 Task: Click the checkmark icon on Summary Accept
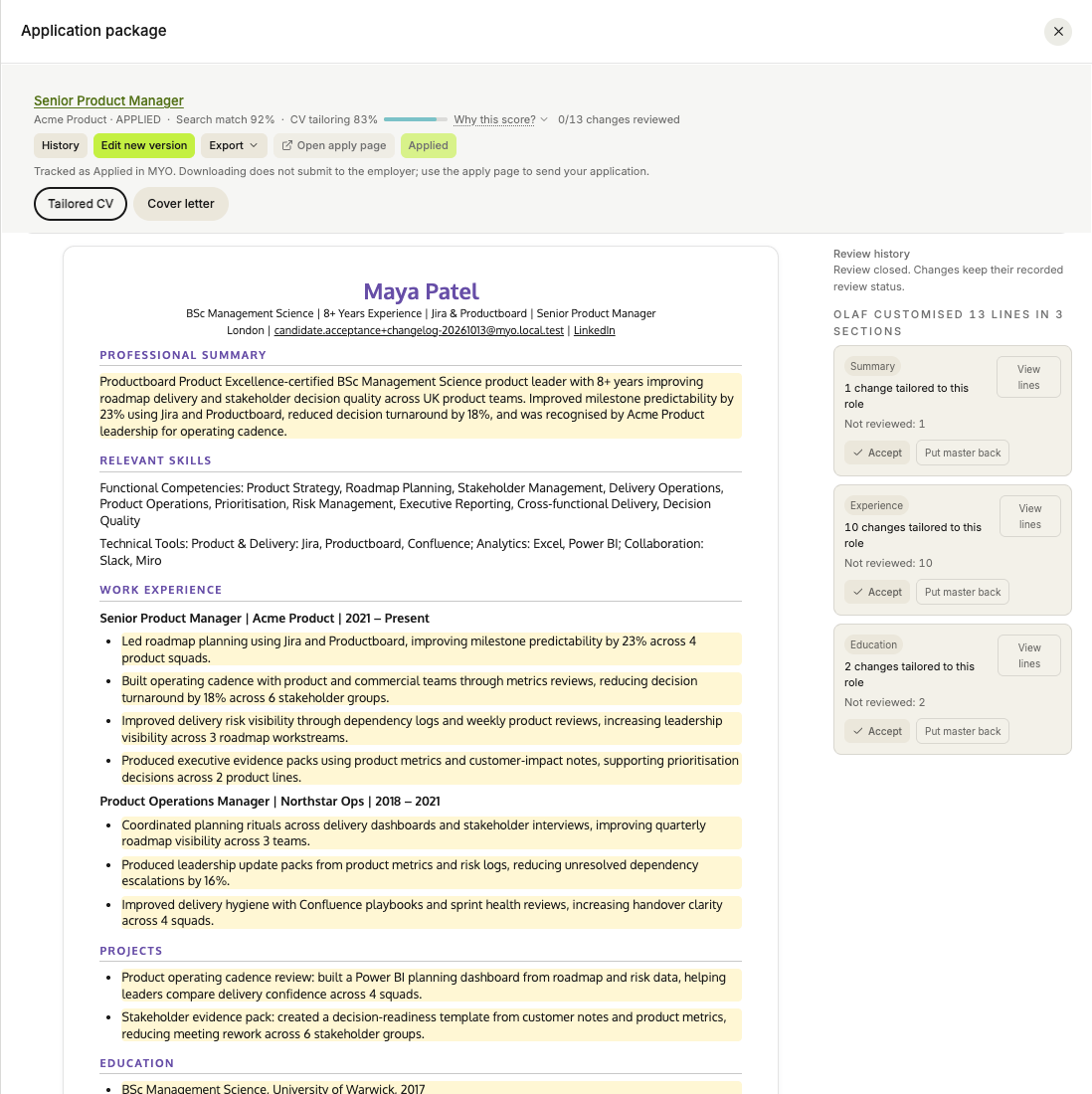click(x=858, y=453)
